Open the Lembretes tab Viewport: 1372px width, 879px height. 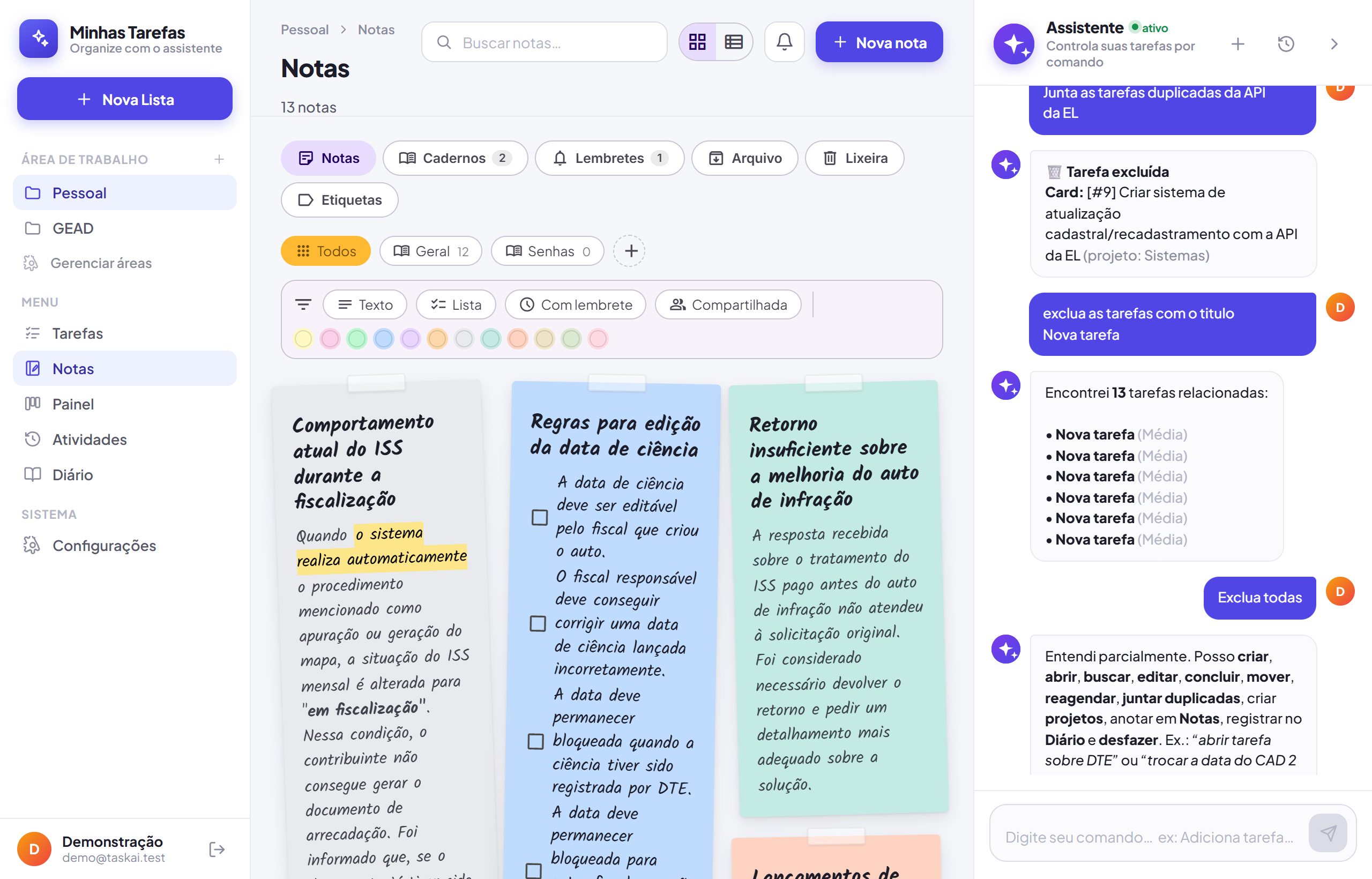point(609,158)
